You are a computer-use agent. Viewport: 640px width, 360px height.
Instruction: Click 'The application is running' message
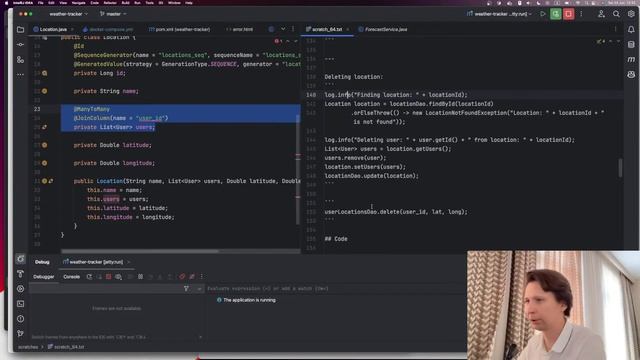[249, 300]
